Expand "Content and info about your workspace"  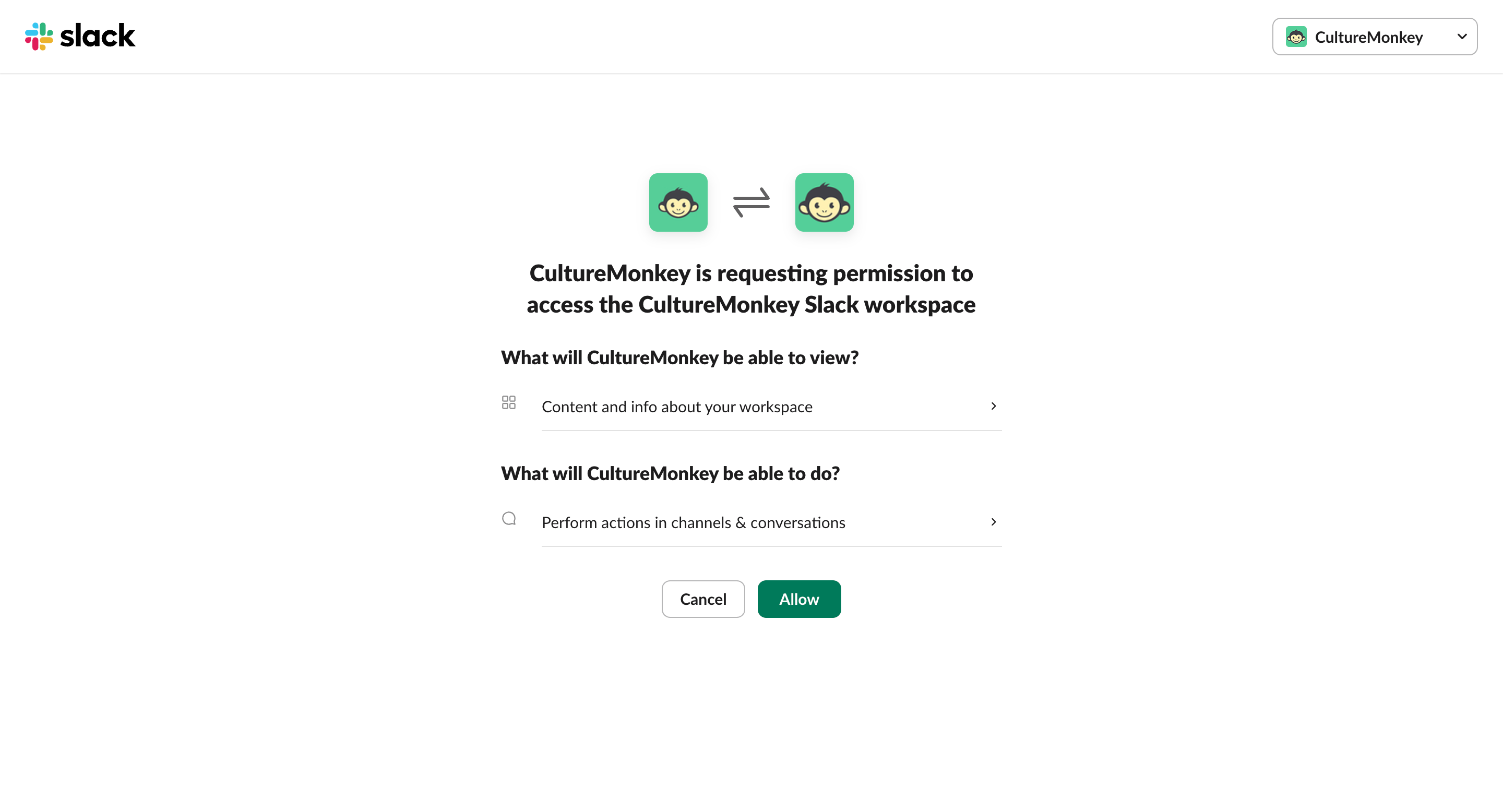677,407
